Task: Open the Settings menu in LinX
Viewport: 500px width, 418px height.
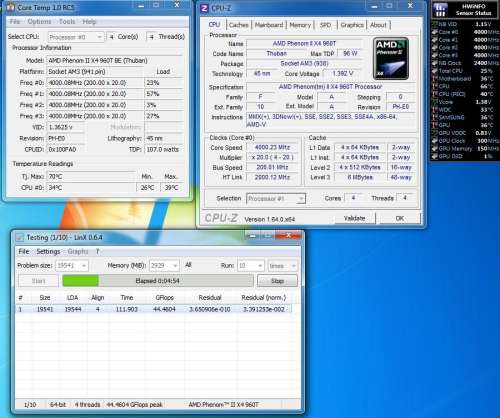Action: tap(48, 251)
